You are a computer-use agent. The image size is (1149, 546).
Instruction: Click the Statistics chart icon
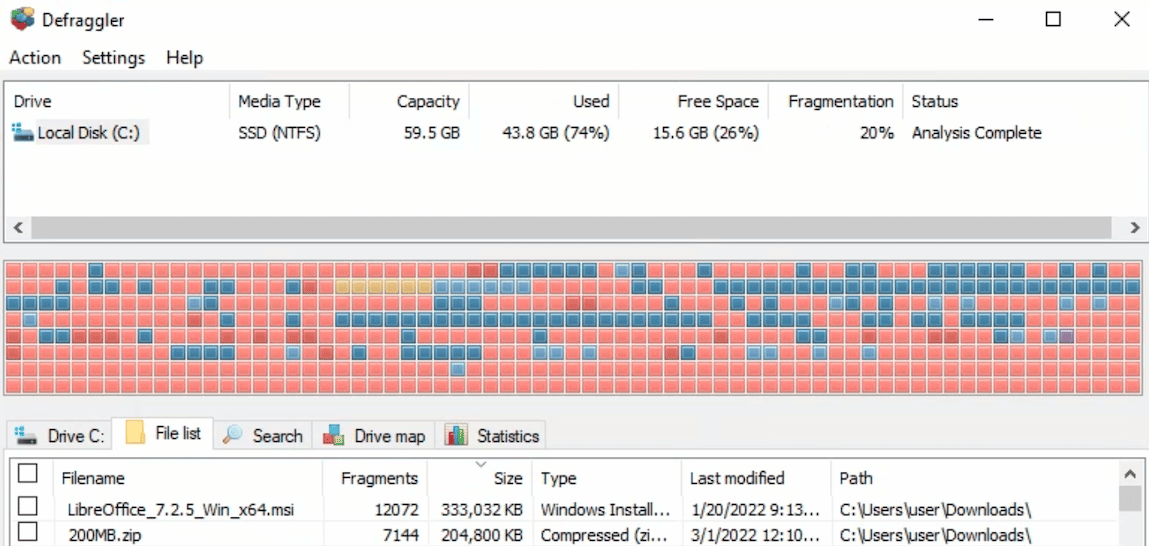(457, 436)
